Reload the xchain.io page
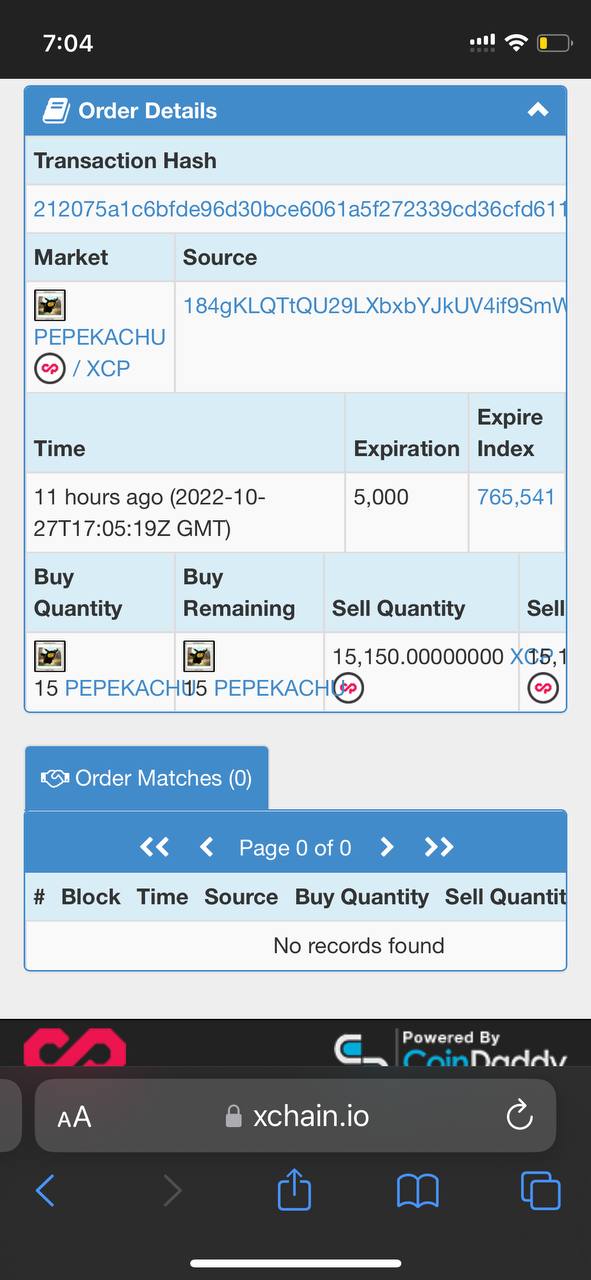 (519, 1116)
